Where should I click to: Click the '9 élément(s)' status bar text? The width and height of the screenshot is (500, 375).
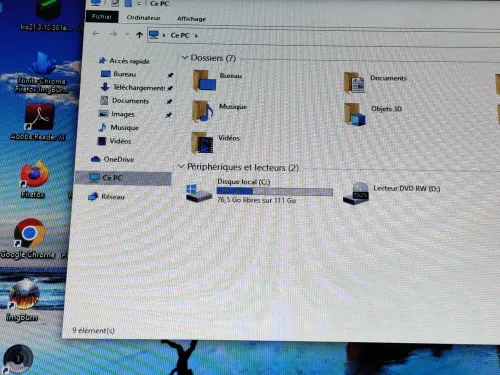93,330
